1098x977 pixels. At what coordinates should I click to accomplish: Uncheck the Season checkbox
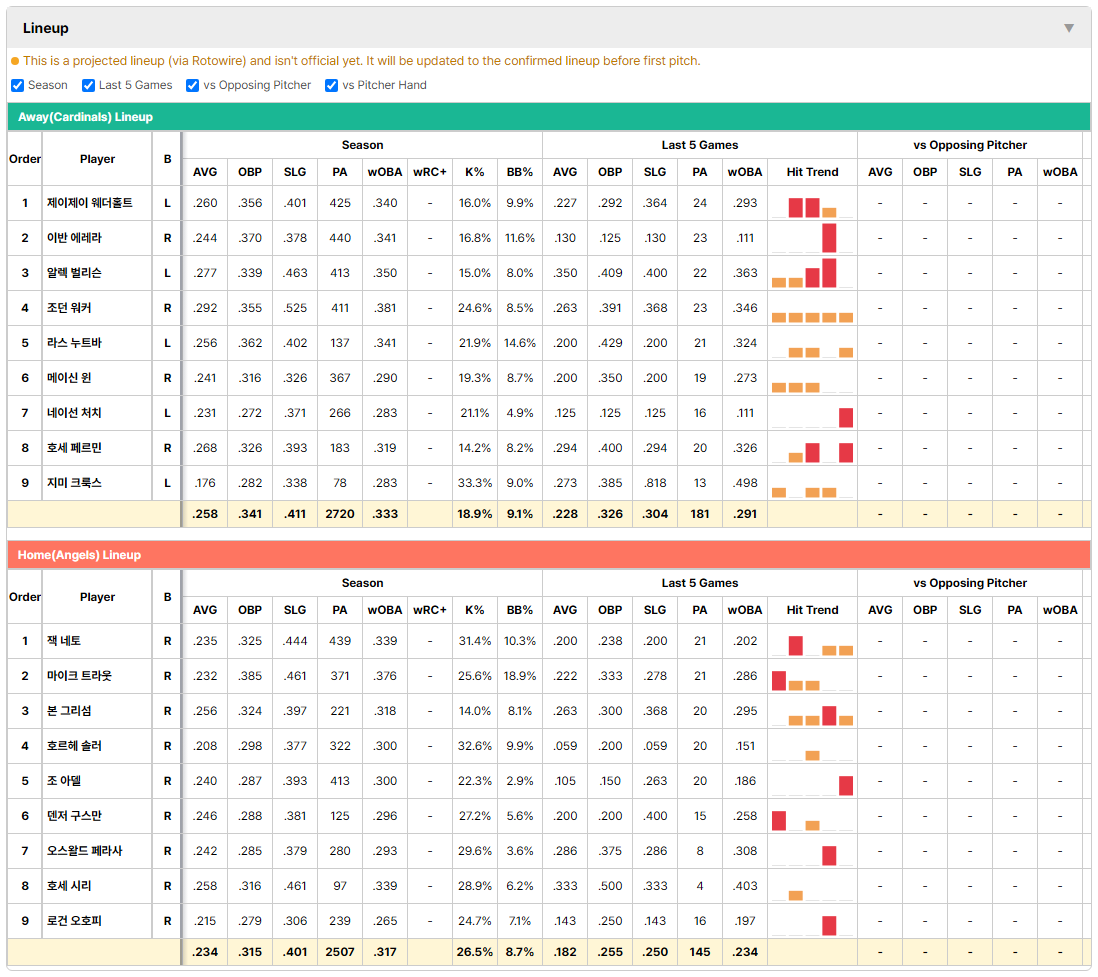[18, 85]
